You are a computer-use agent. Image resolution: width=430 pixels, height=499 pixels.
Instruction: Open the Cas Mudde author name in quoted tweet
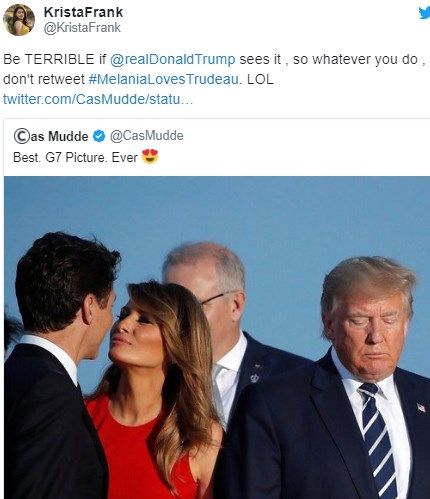tap(51, 136)
